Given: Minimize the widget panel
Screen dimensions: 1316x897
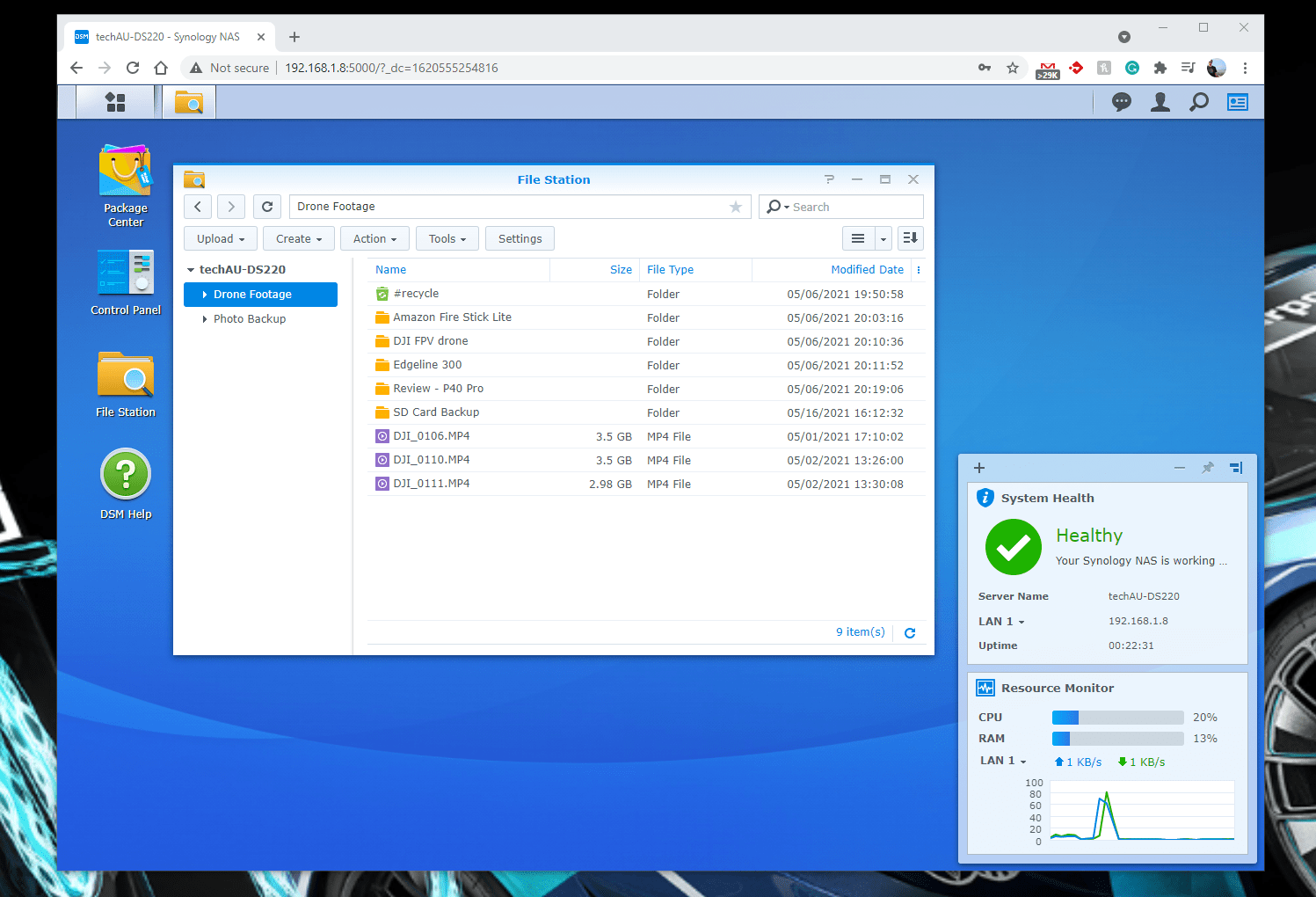Looking at the screenshot, I should point(1180,468).
